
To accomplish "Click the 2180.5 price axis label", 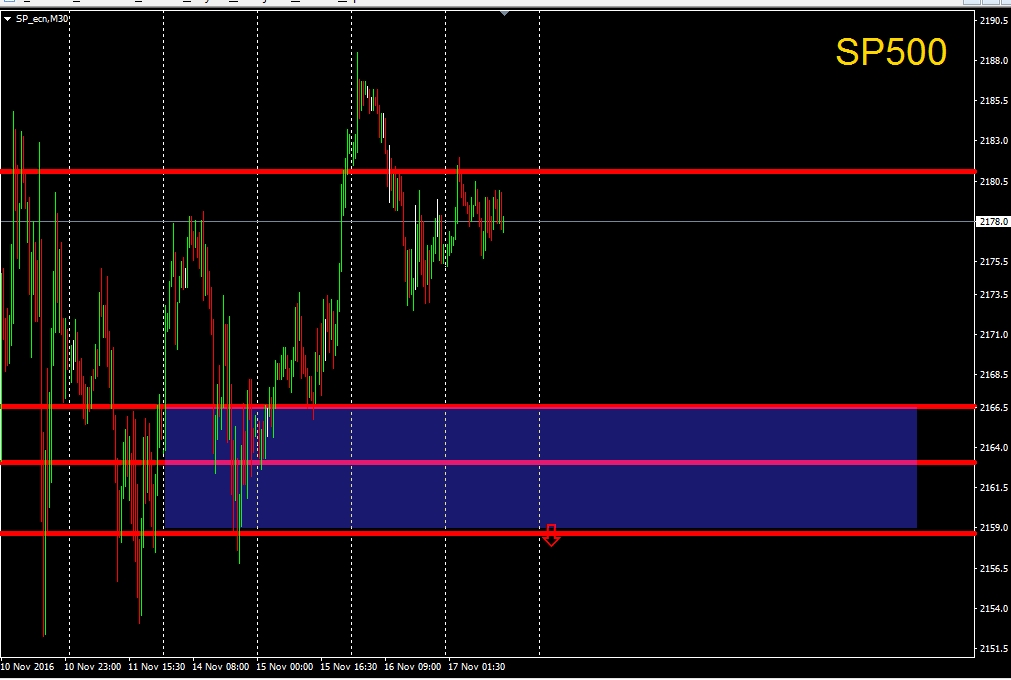I will [994, 182].
